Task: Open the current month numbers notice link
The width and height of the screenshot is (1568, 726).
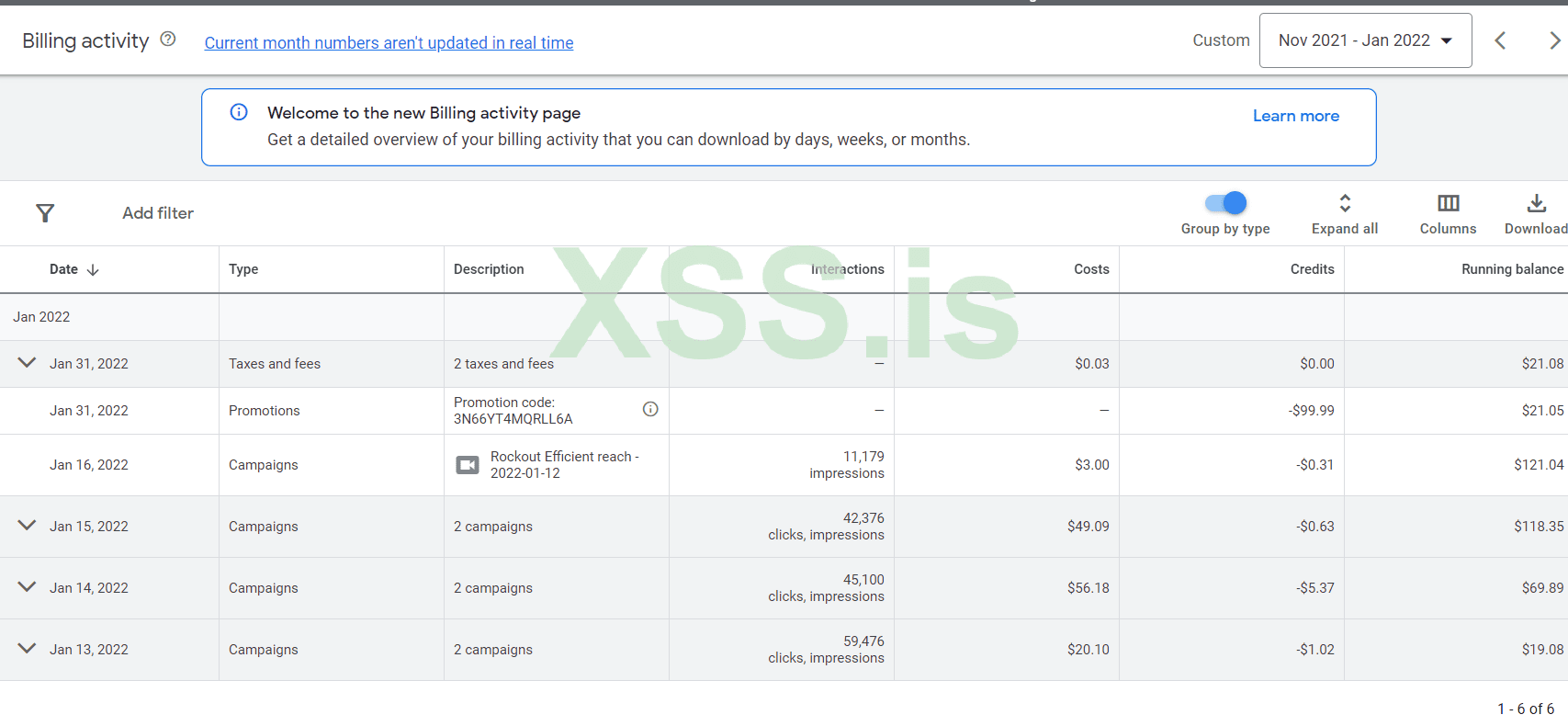Action: tap(389, 43)
